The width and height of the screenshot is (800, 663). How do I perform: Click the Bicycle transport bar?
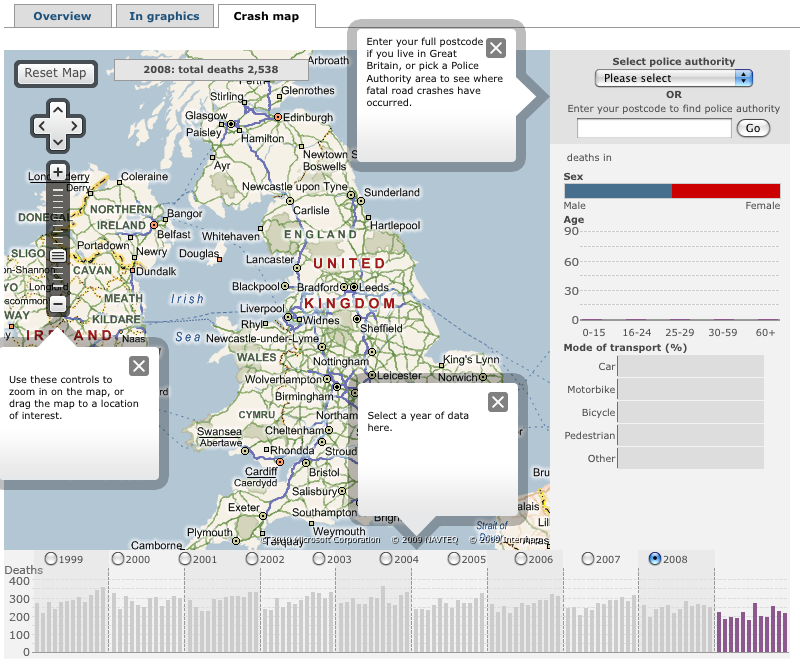point(690,412)
